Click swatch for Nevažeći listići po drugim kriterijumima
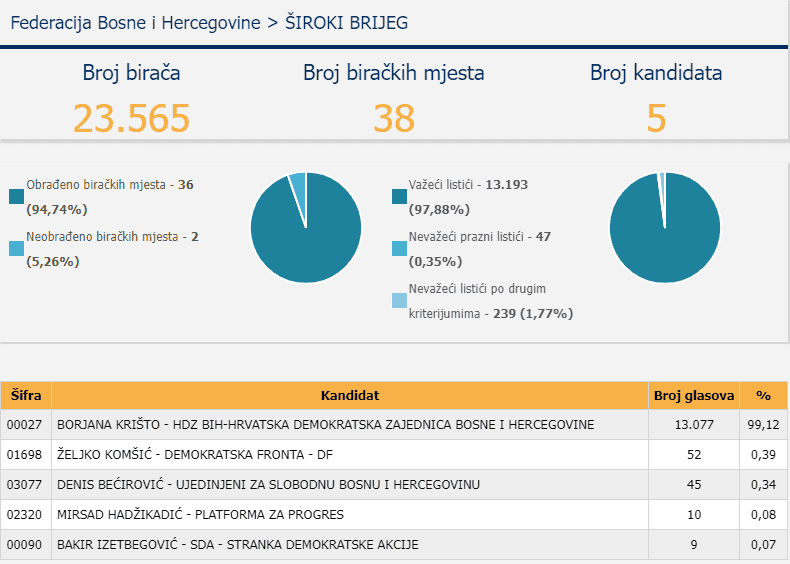The height and width of the screenshot is (564, 790). tap(400, 300)
